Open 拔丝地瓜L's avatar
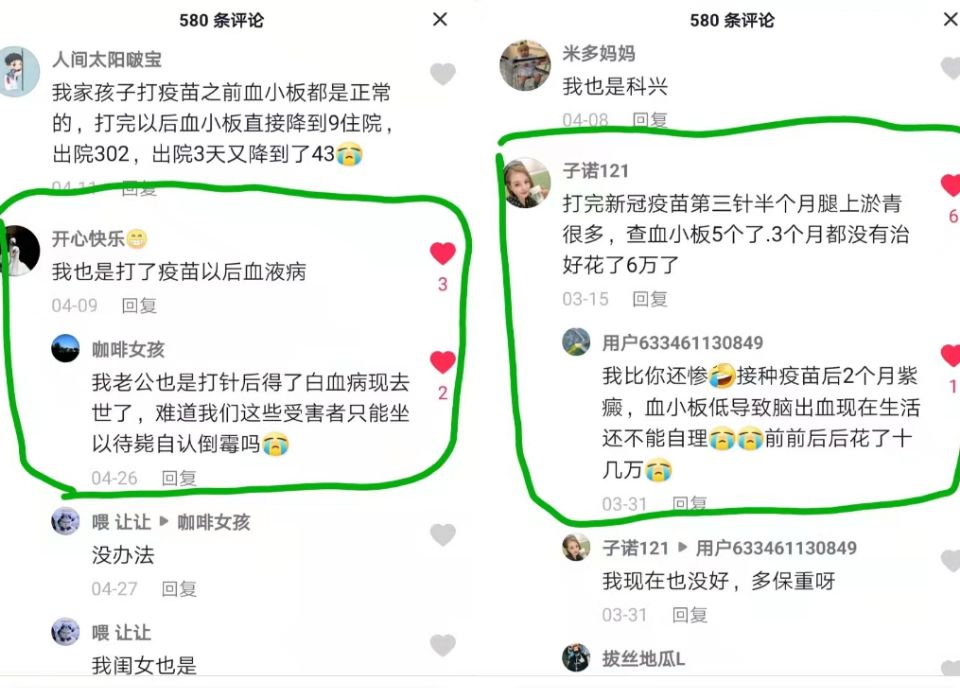This screenshot has height=688, width=960. [x=576, y=657]
